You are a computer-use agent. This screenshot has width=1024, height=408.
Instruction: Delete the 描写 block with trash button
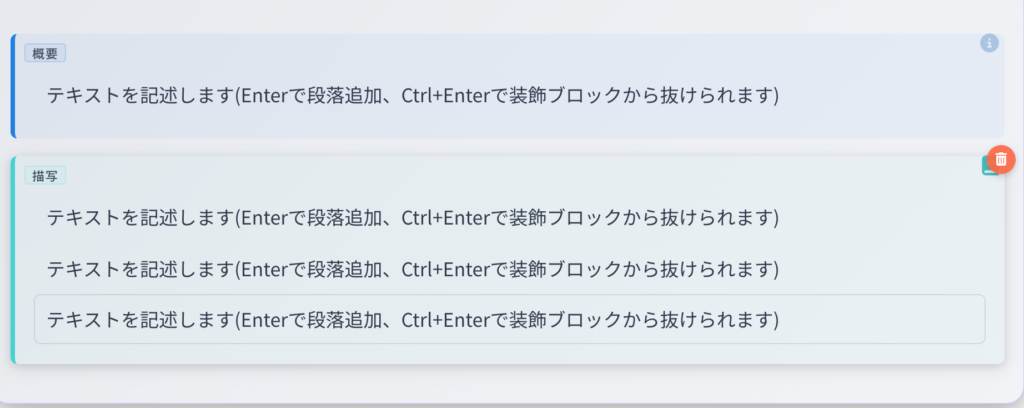click(x=1001, y=159)
